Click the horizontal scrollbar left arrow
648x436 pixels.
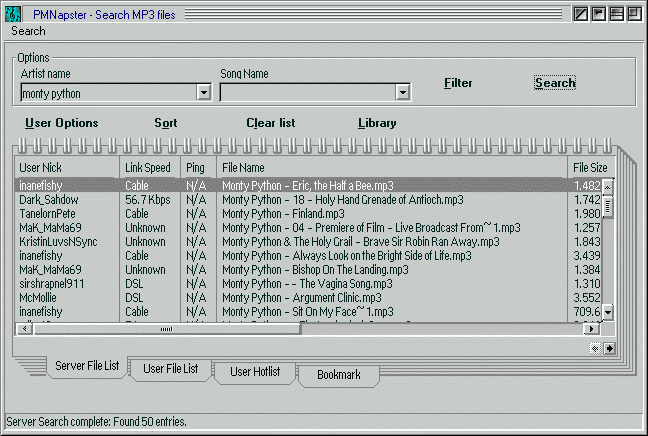[25, 329]
